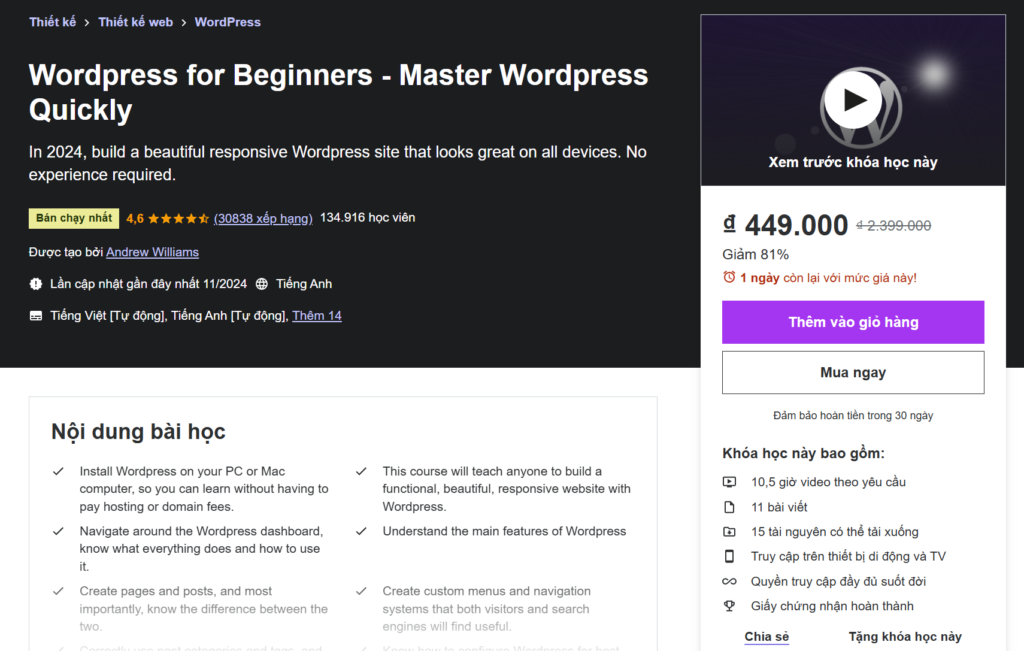The height and width of the screenshot is (651, 1024).
Task: Click the mobile phone icon for device access
Action: [x=730, y=556]
